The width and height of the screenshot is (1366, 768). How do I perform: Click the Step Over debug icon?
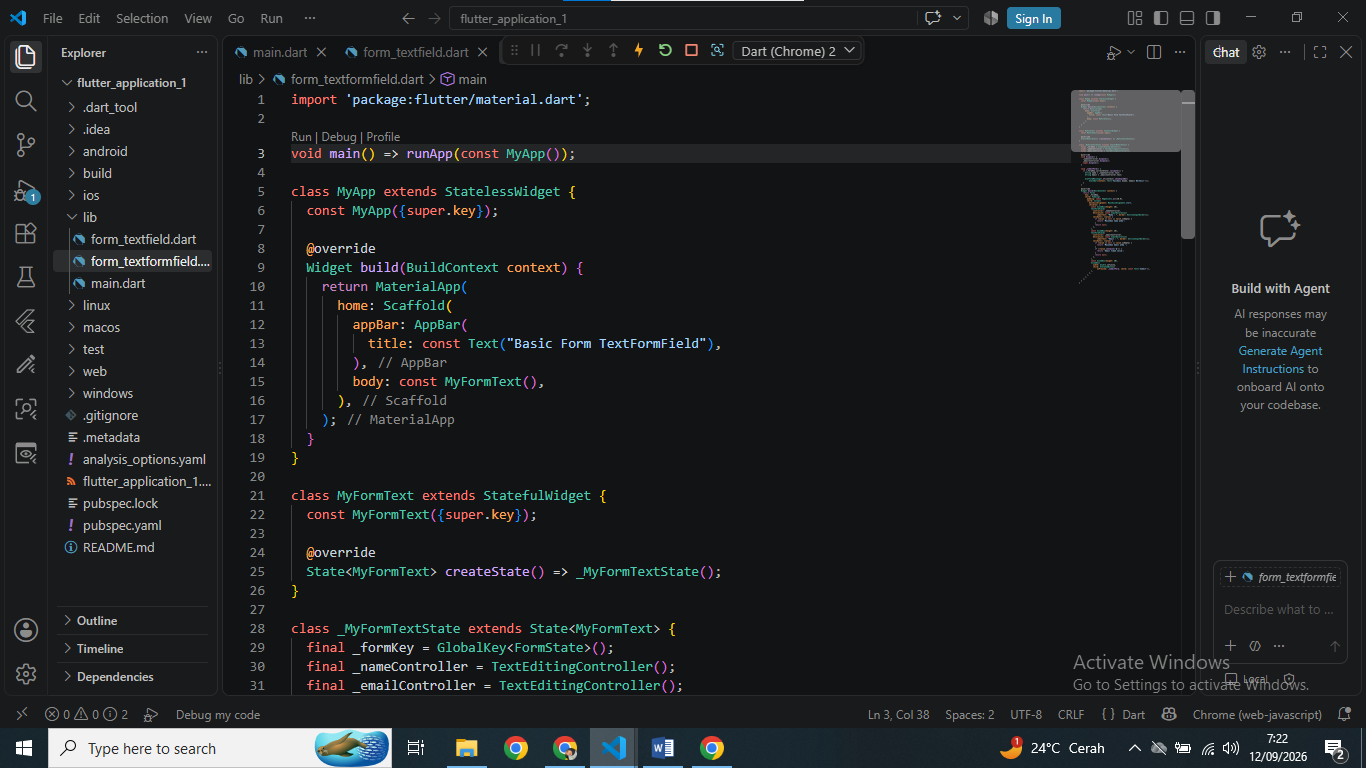click(x=561, y=51)
